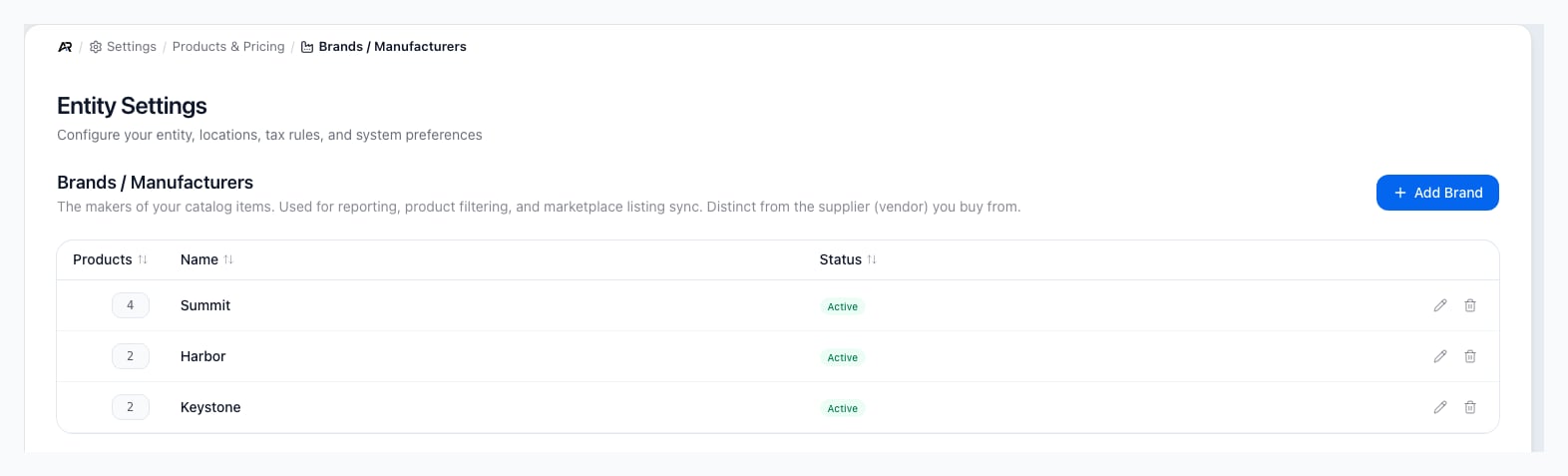Open Products & Pricing breadcrumb
The height and width of the screenshot is (476, 1568).
pyautogui.click(x=228, y=47)
